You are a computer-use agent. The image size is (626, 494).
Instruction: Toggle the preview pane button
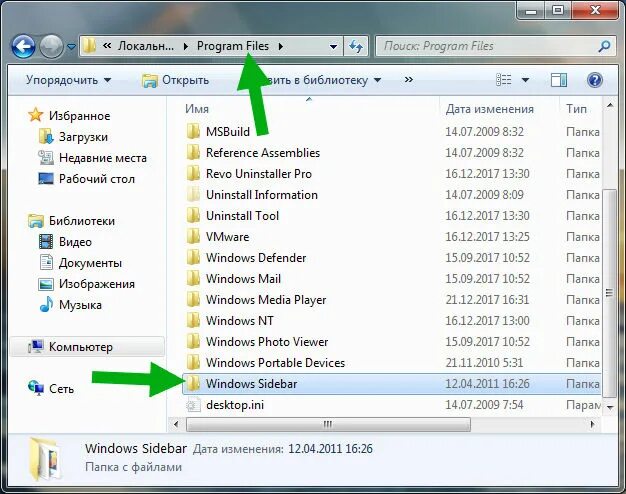559,80
